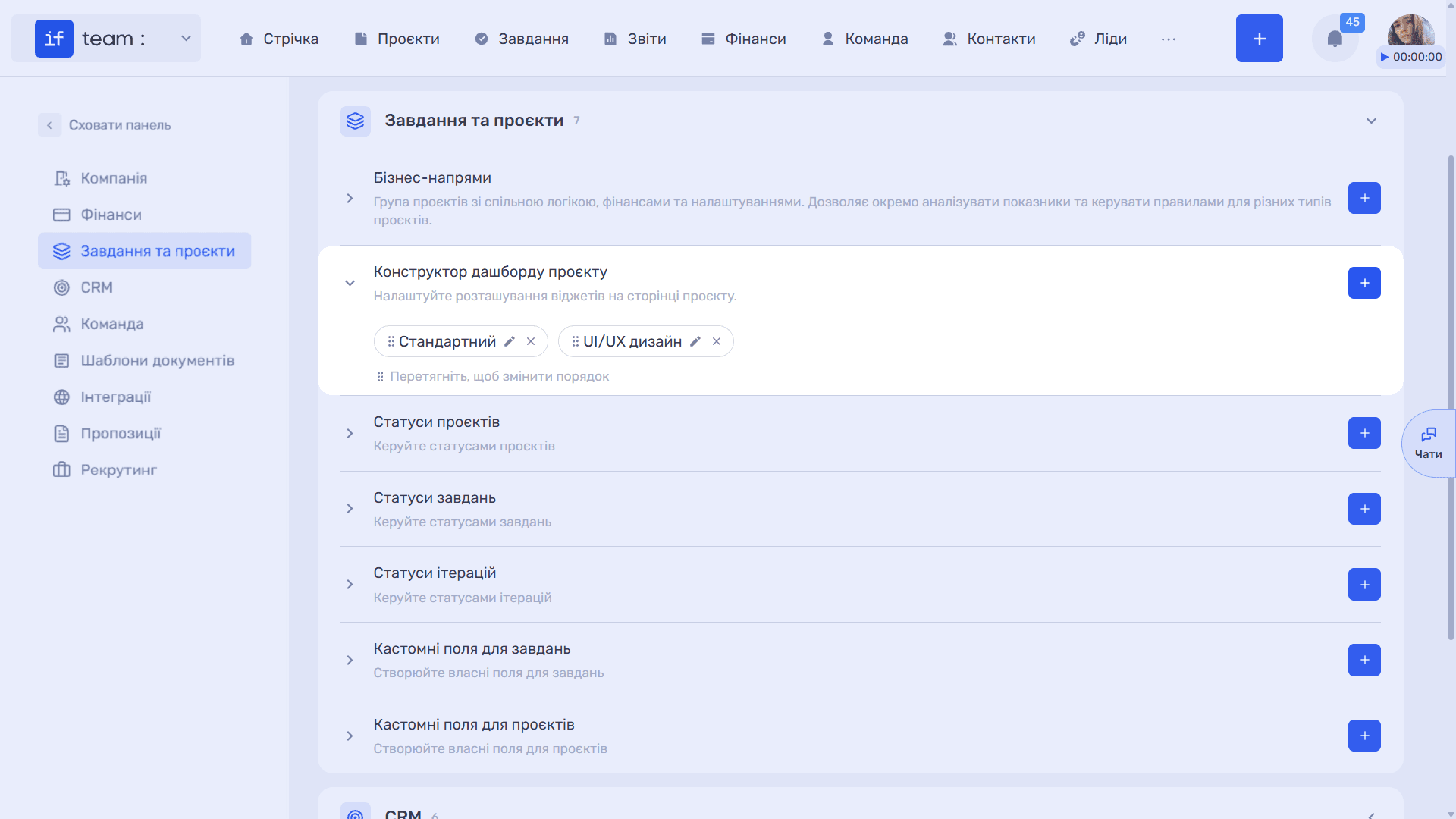The width and height of the screenshot is (1456, 819).
Task: Click drag handle of UI/UX дизайн chip
Action: pos(575,341)
